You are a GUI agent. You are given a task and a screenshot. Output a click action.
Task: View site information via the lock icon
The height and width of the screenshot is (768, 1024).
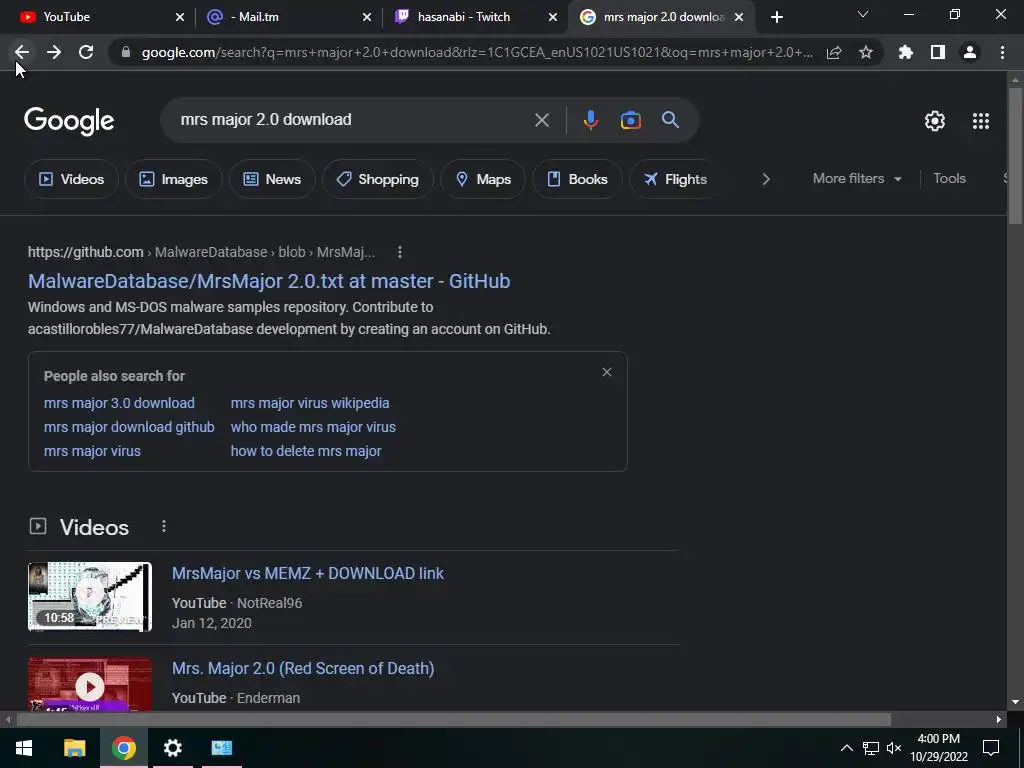pos(126,52)
